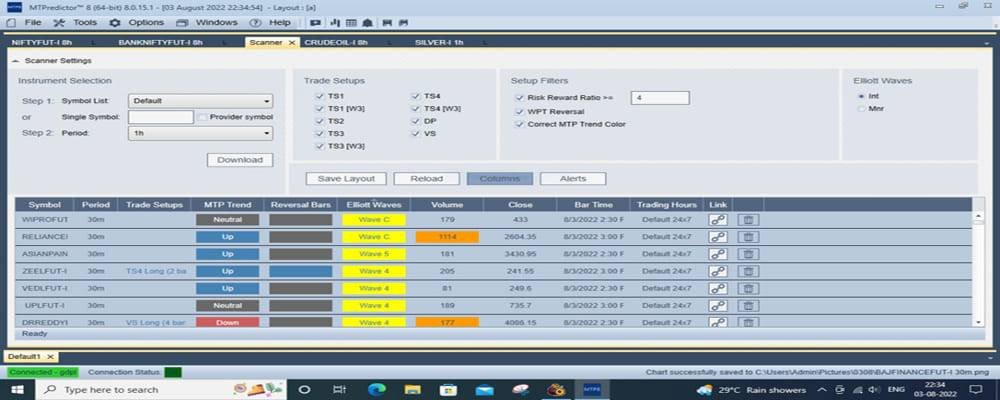The image size is (1000, 400).
Task: Open Microsoft Store from the taskbar
Action: 448,389
